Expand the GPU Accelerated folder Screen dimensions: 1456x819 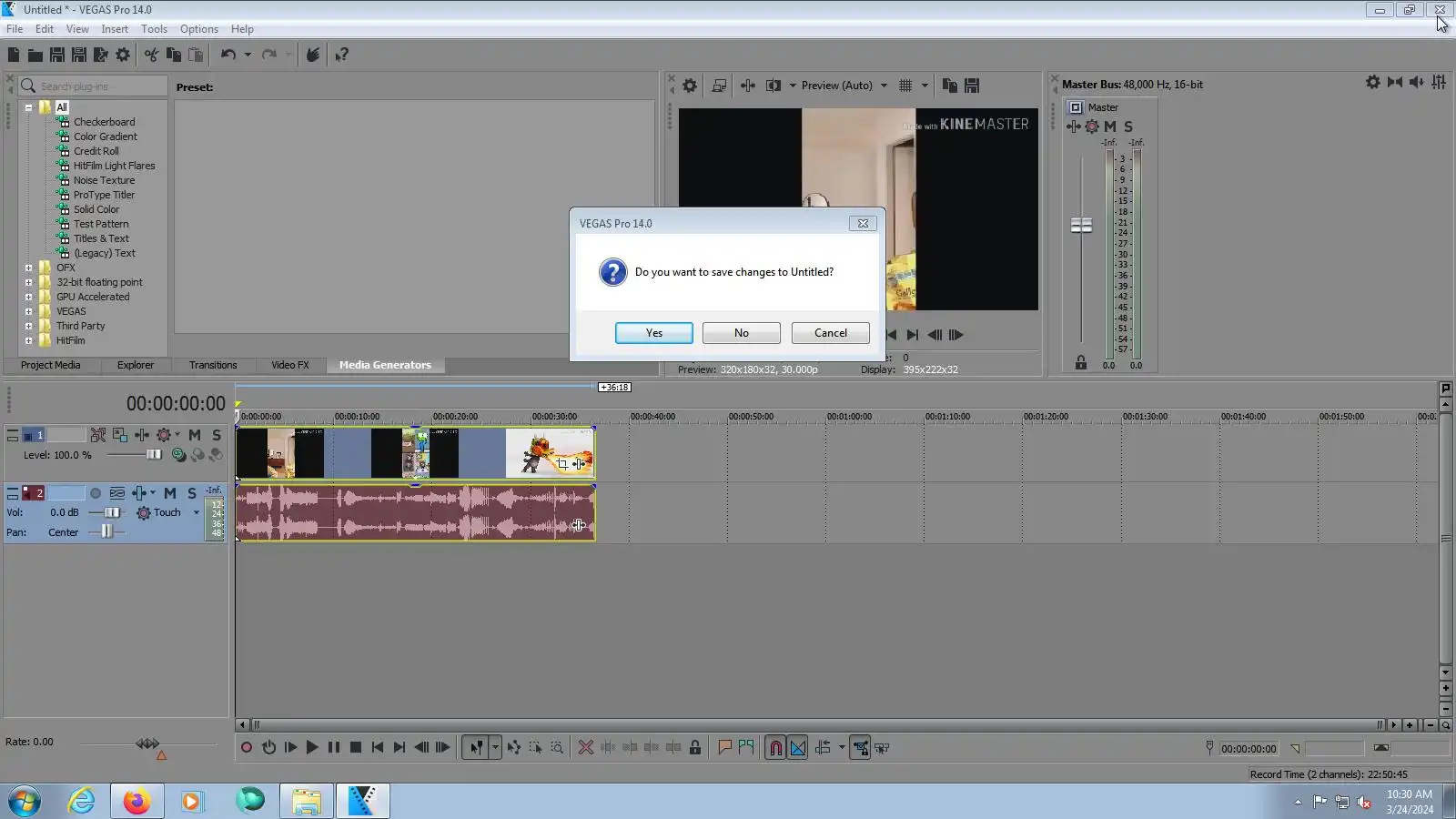pyautogui.click(x=28, y=297)
